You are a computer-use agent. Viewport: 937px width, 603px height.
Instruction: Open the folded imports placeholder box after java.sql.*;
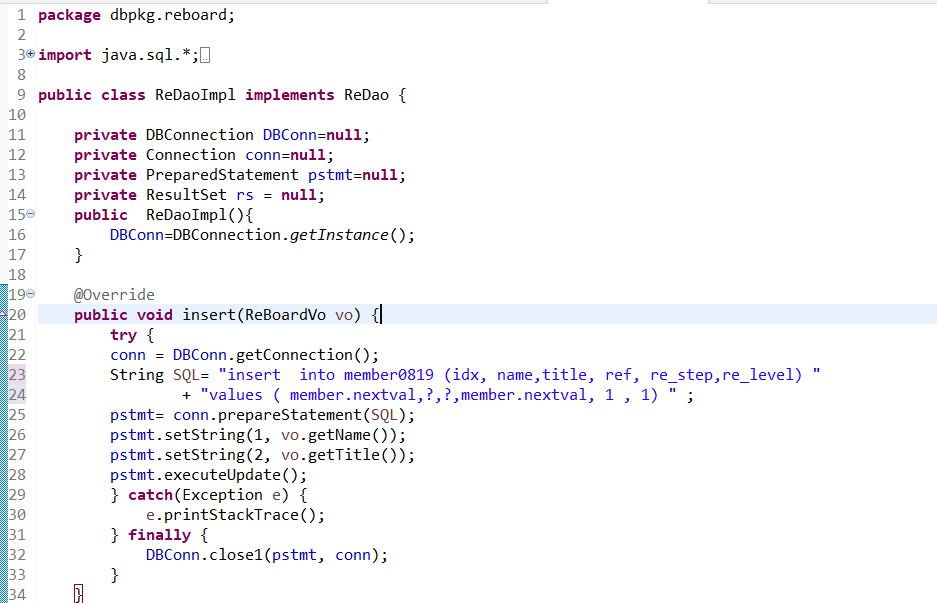[x=205, y=56]
